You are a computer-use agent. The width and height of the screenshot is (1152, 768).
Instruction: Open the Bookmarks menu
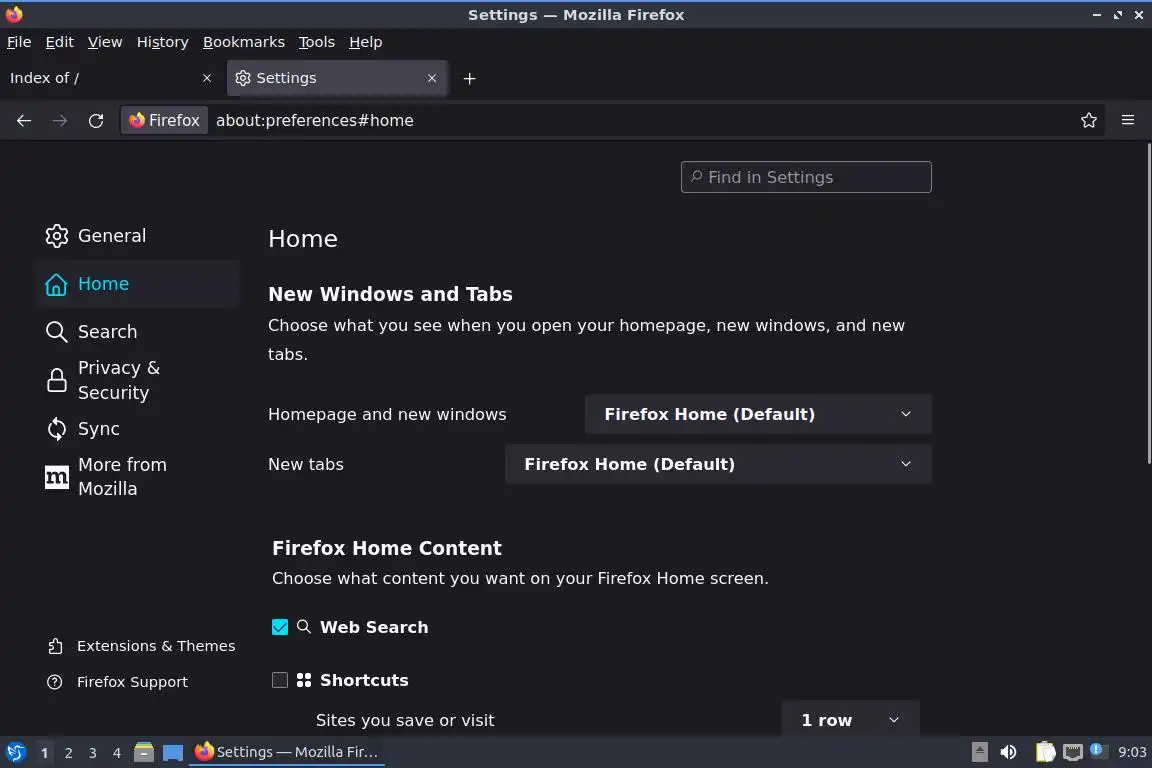[x=244, y=42]
